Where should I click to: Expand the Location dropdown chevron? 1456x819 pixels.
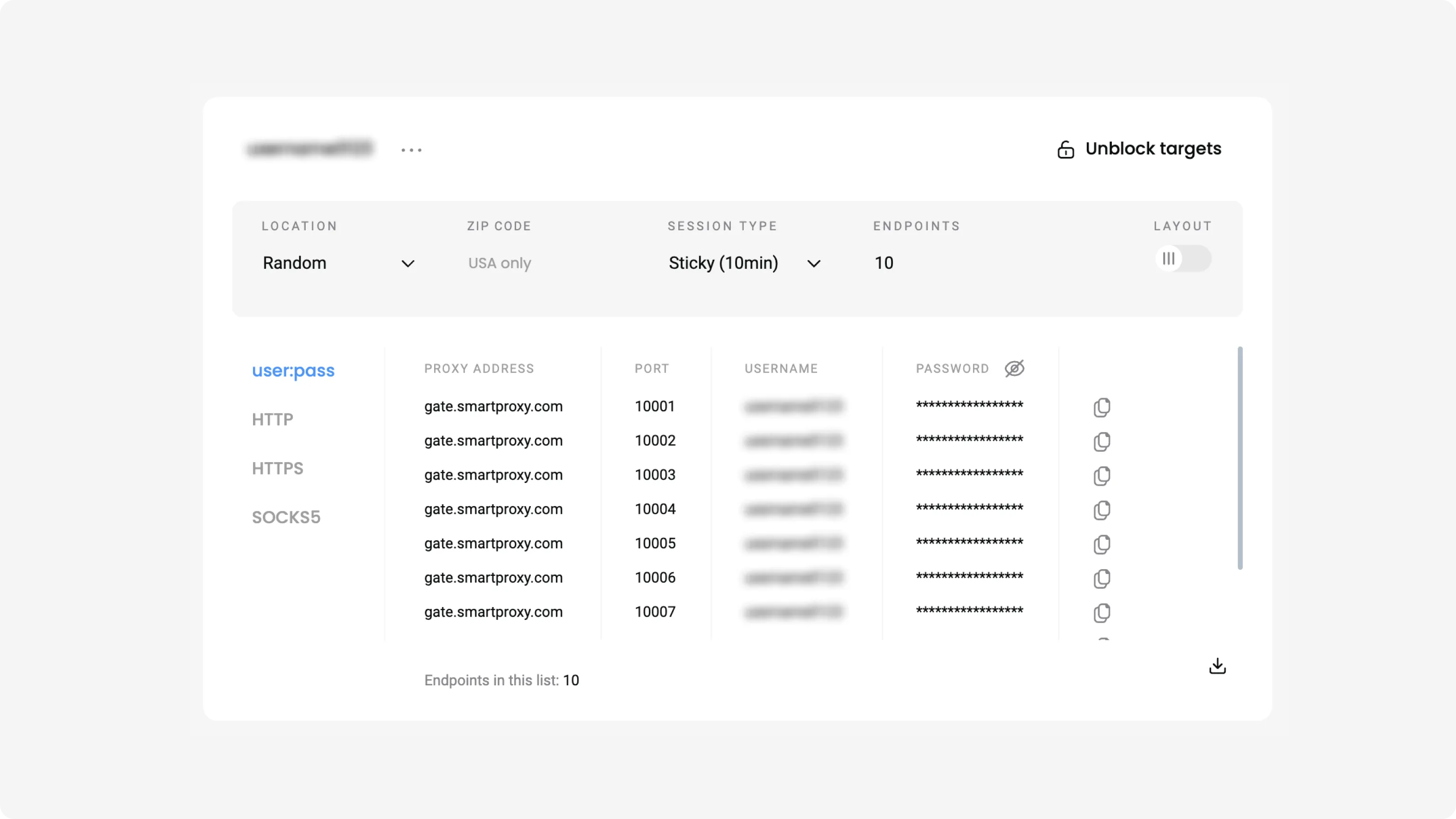coord(408,264)
